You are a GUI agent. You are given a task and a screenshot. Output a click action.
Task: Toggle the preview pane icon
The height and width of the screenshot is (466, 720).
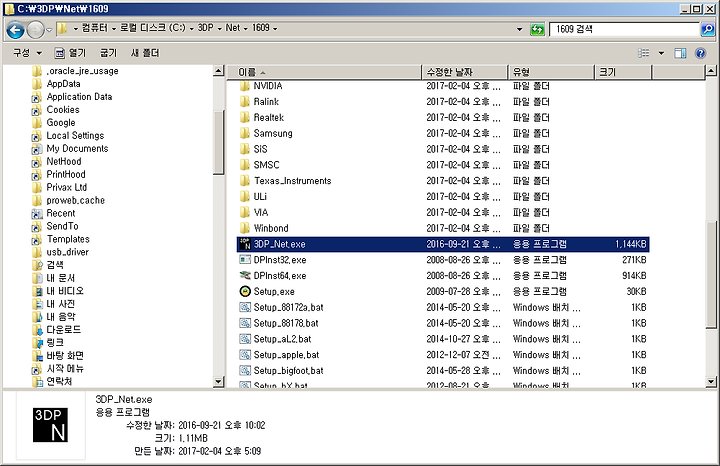[681, 53]
